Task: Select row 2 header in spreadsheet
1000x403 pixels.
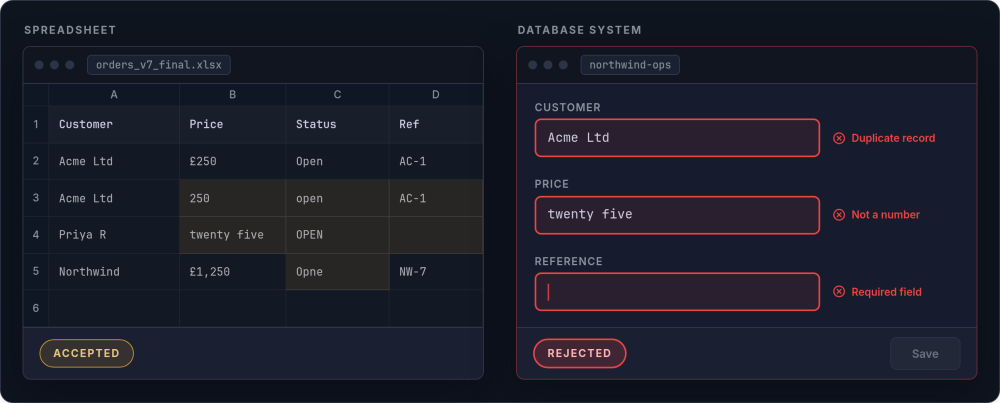Action: point(36,161)
